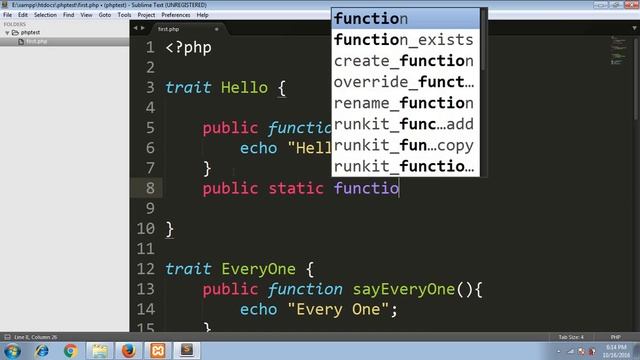Image resolution: width=640 pixels, height=360 pixels.
Task: Select the phptest folder in sidebar
Action: [30, 32]
